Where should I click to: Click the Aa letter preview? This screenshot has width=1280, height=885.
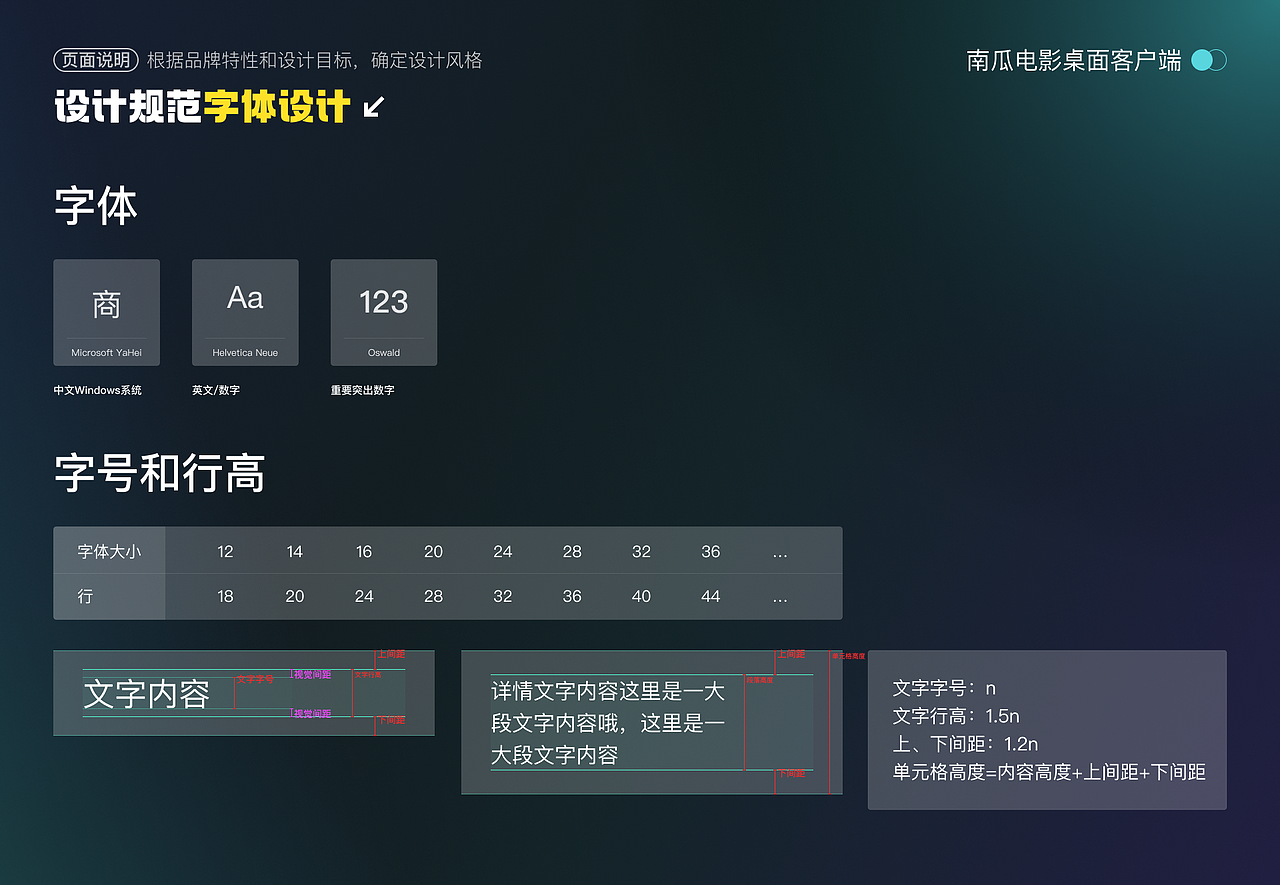point(245,298)
